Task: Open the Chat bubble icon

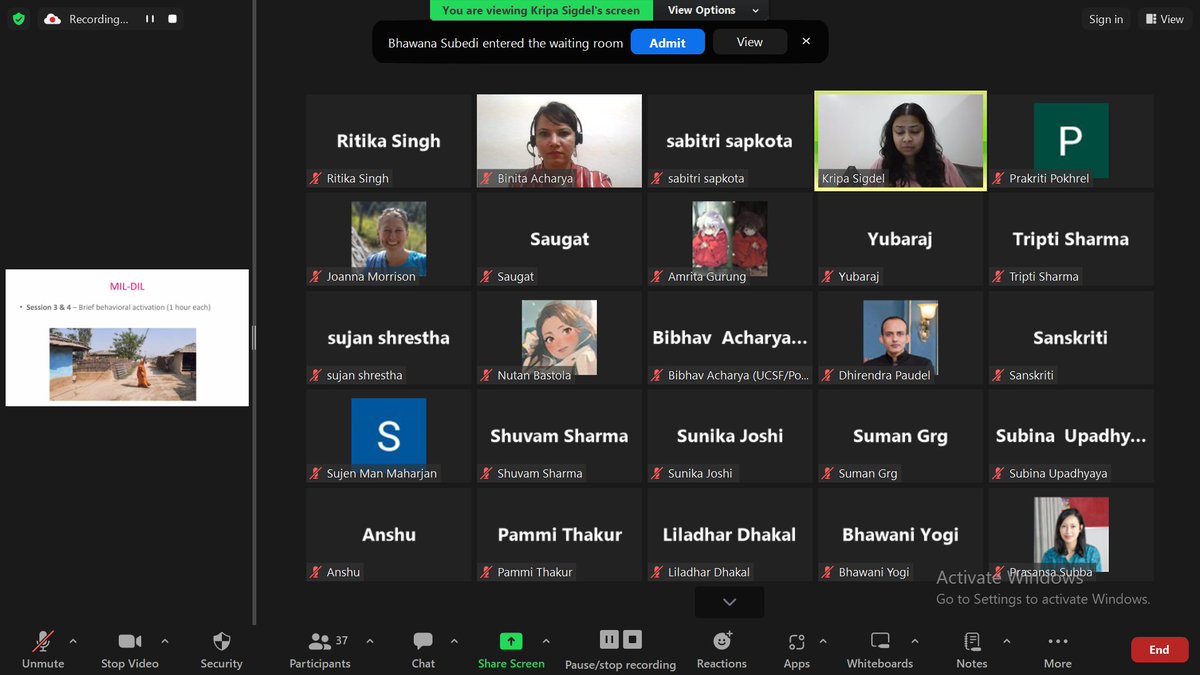Action: (x=423, y=641)
